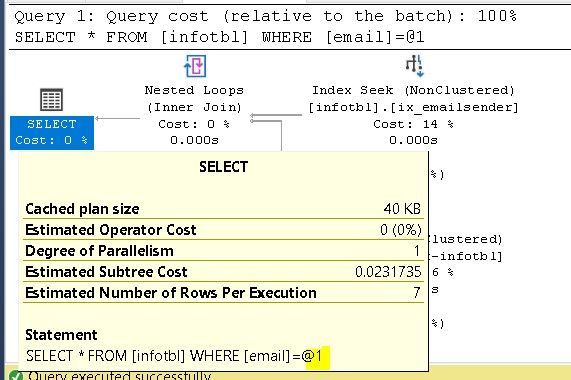Click the Cached plan size row
This screenshot has width=571, height=380.
(223, 209)
